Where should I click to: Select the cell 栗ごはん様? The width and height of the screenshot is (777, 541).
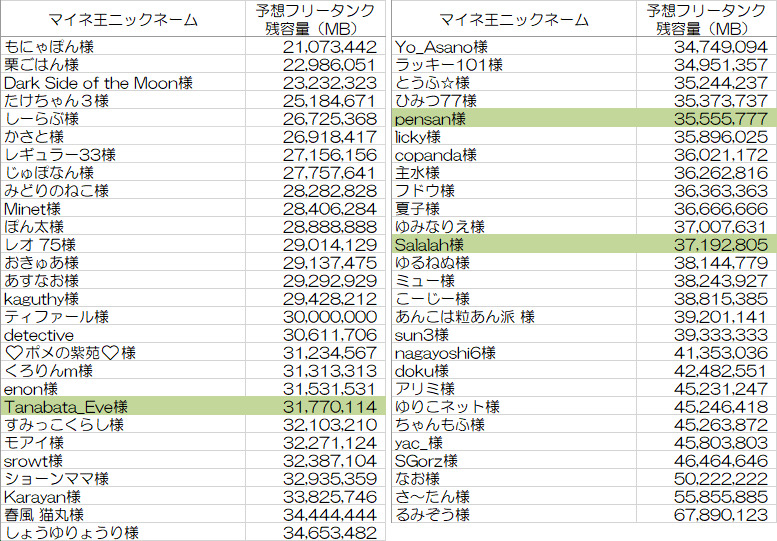(123, 64)
